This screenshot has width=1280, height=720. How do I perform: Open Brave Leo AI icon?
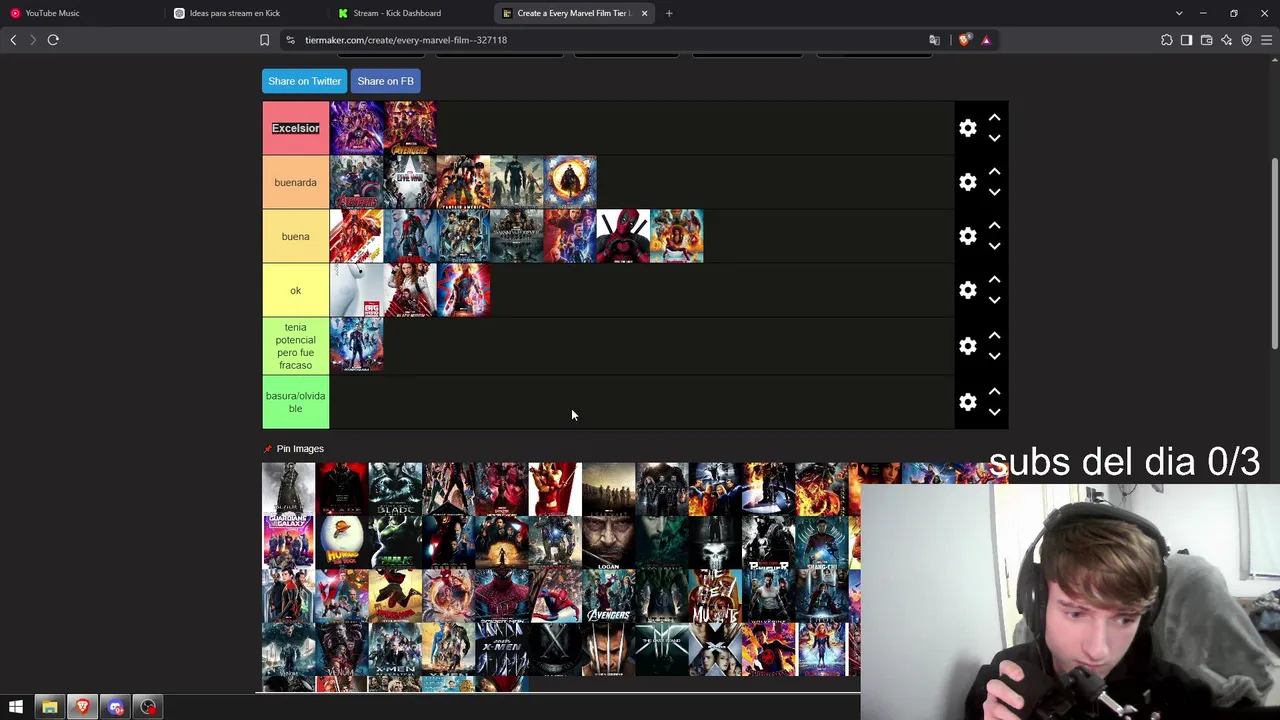coord(1226,40)
